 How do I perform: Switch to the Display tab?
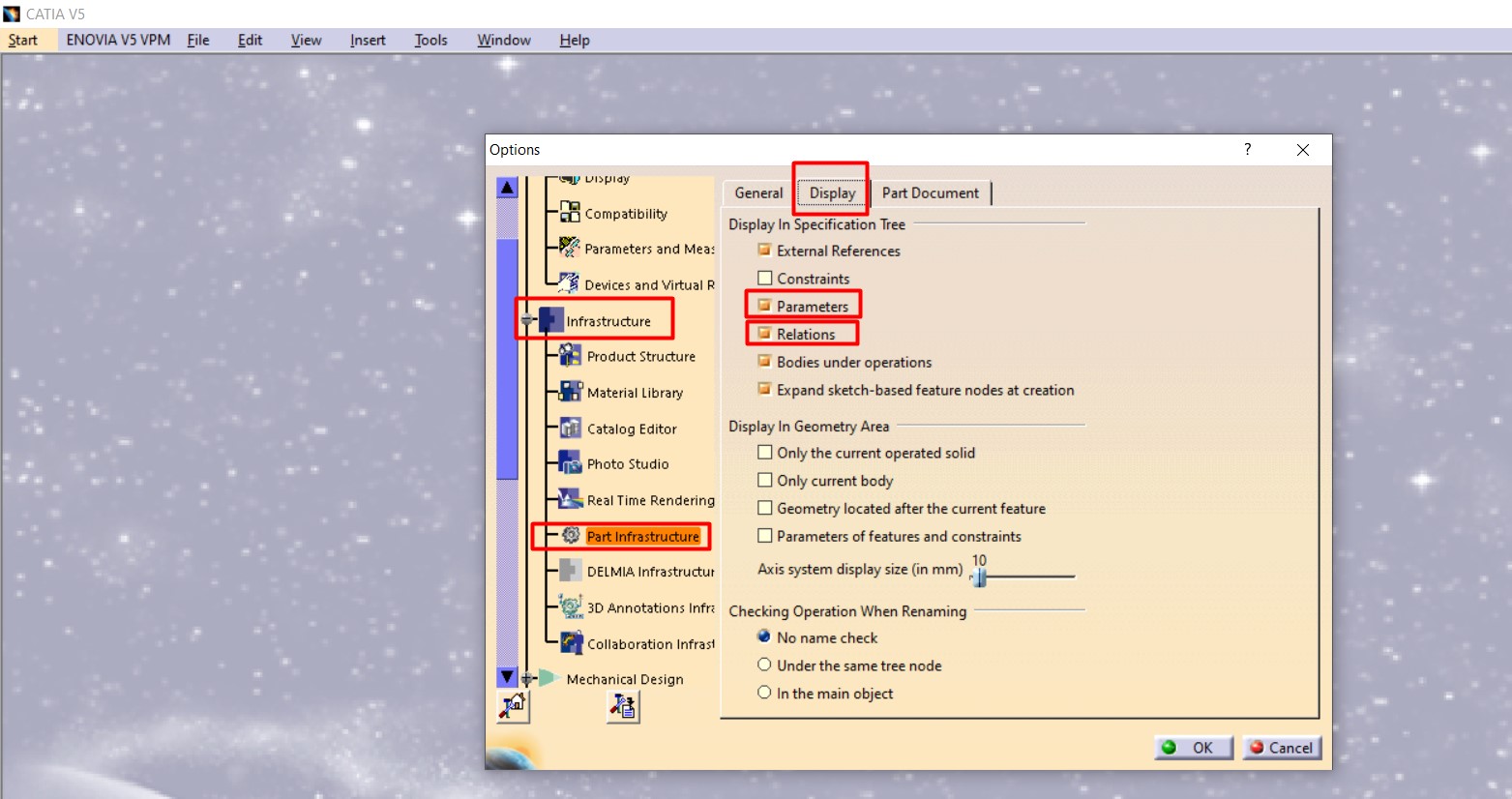[x=833, y=192]
